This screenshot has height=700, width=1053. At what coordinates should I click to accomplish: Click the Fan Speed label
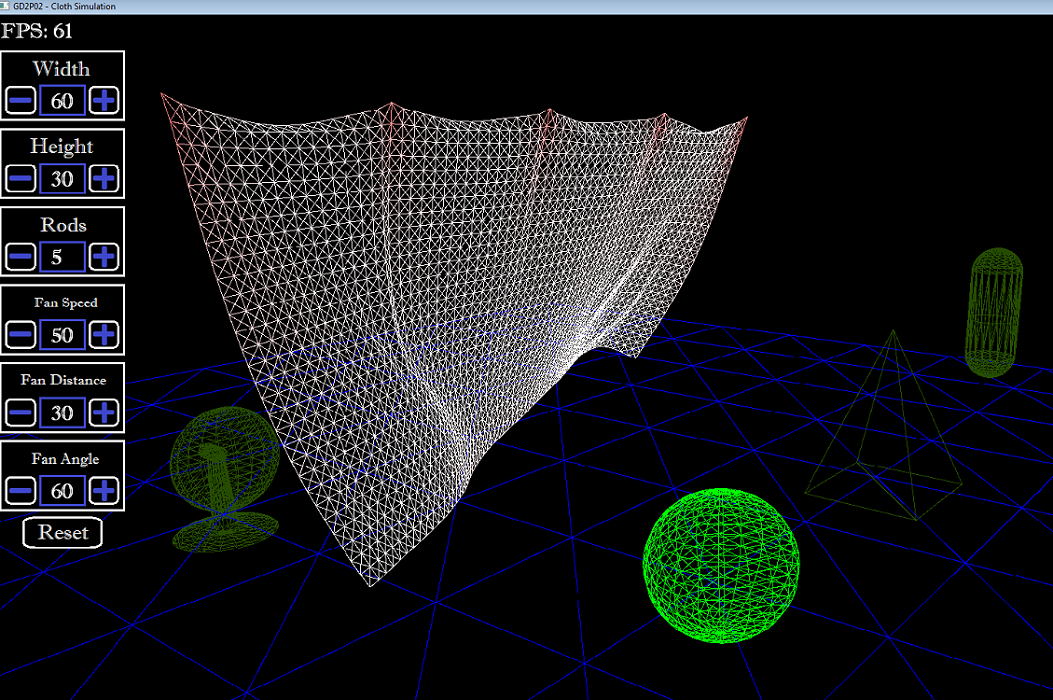coord(66,303)
